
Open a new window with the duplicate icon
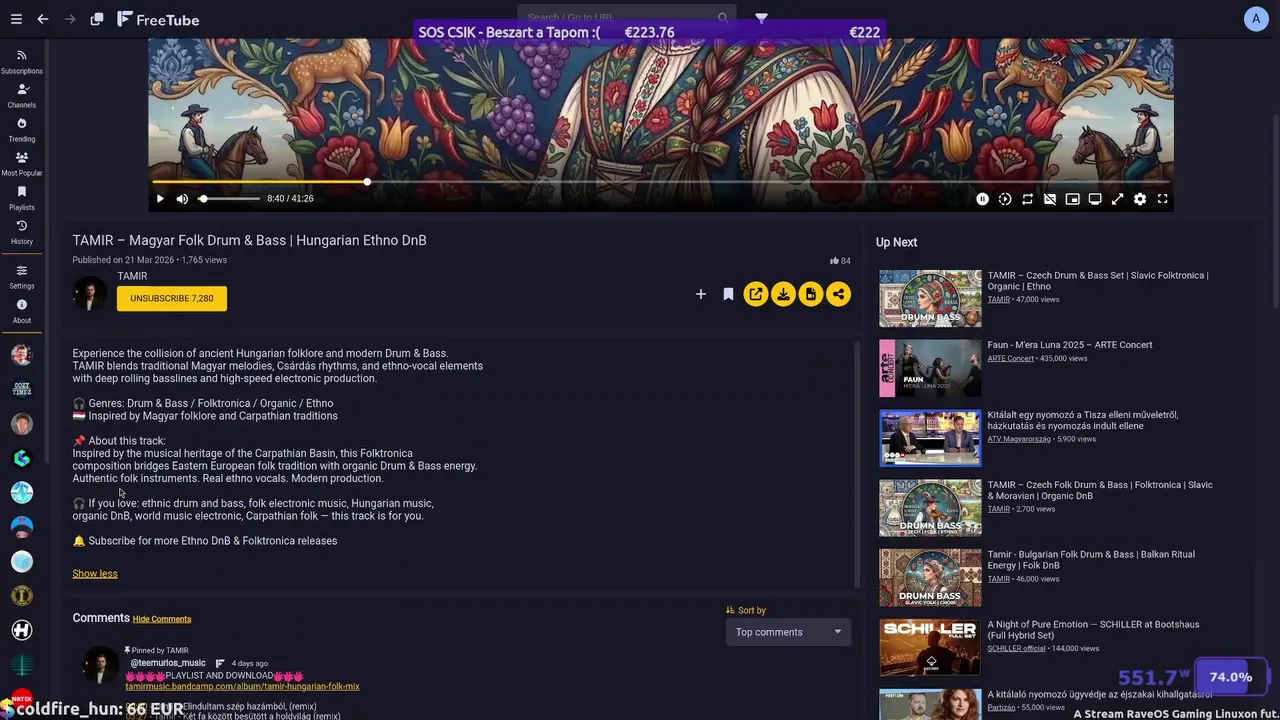tap(97, 19)
